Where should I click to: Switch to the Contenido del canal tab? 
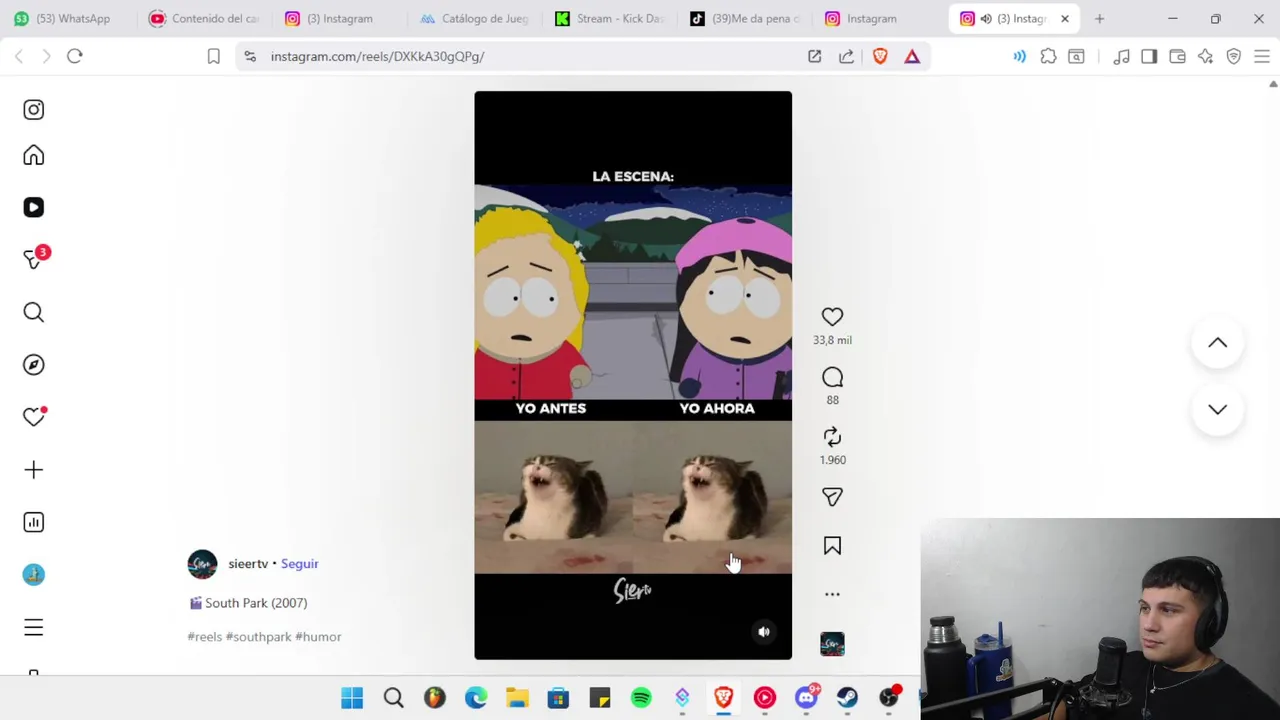[x=205, y=18]
